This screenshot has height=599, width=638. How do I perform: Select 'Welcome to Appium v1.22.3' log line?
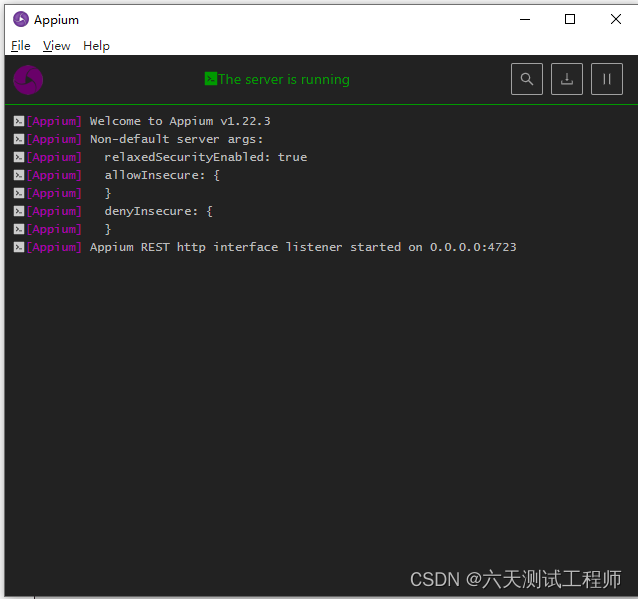click(180, 121)
